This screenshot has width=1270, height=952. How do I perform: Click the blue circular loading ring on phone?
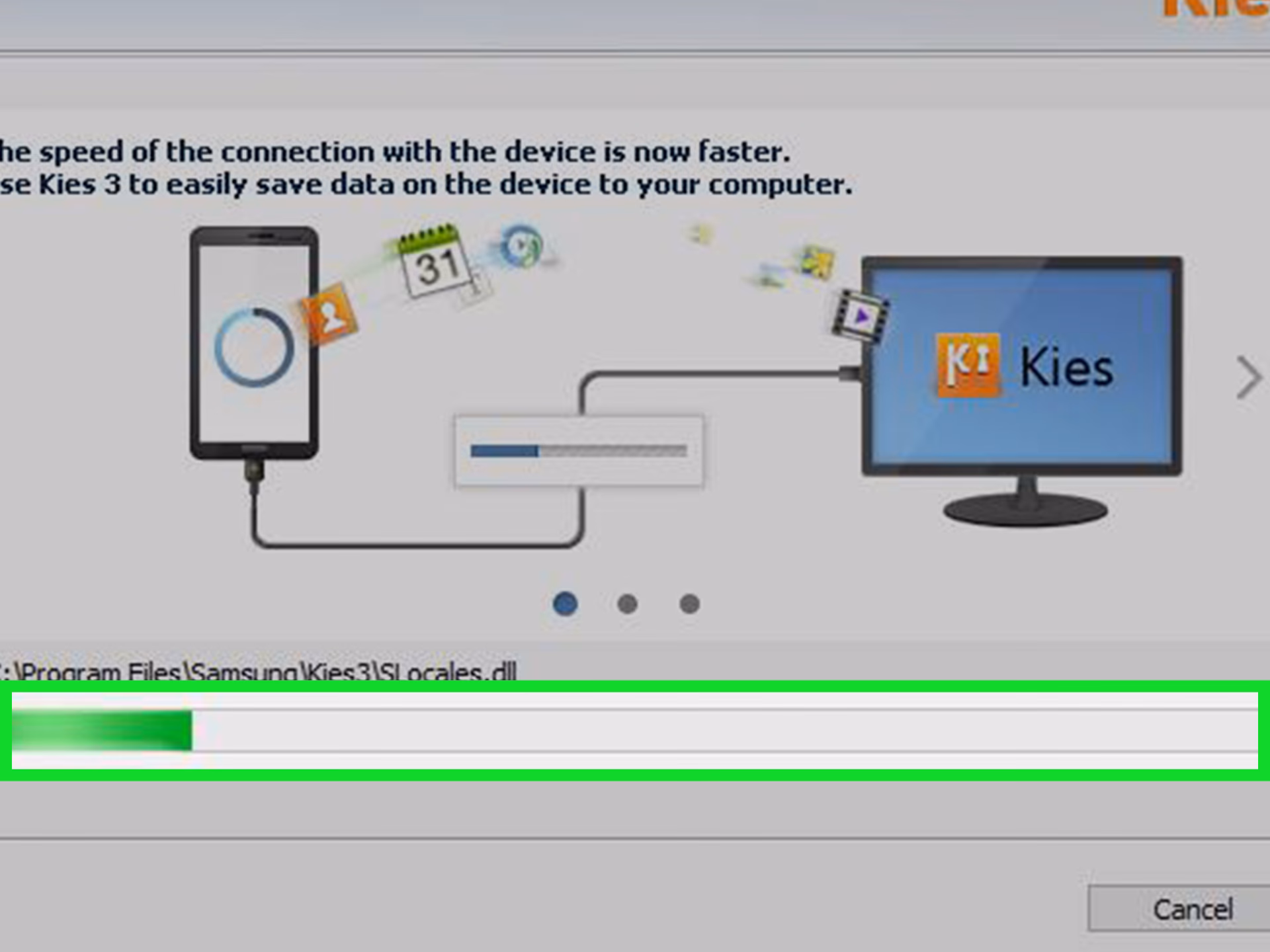tap(254, 346)
